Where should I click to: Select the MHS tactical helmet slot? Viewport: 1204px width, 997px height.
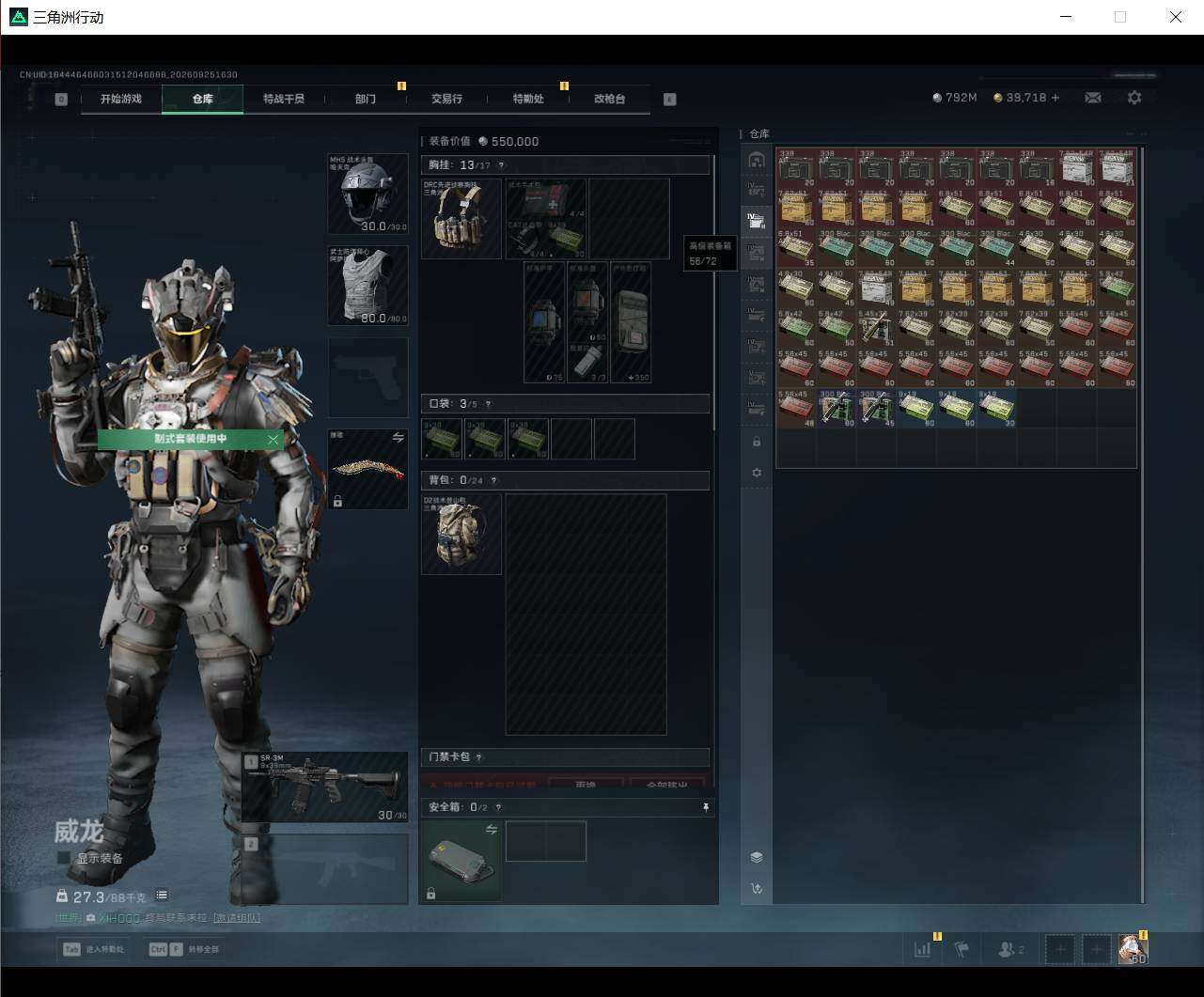click(367, 194)
